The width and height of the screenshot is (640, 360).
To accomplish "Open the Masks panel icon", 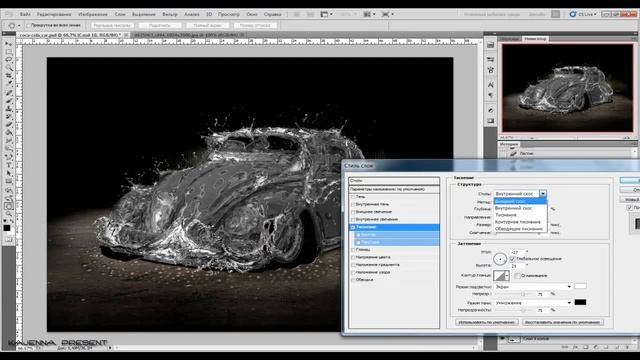I will (x=491, y=121).
